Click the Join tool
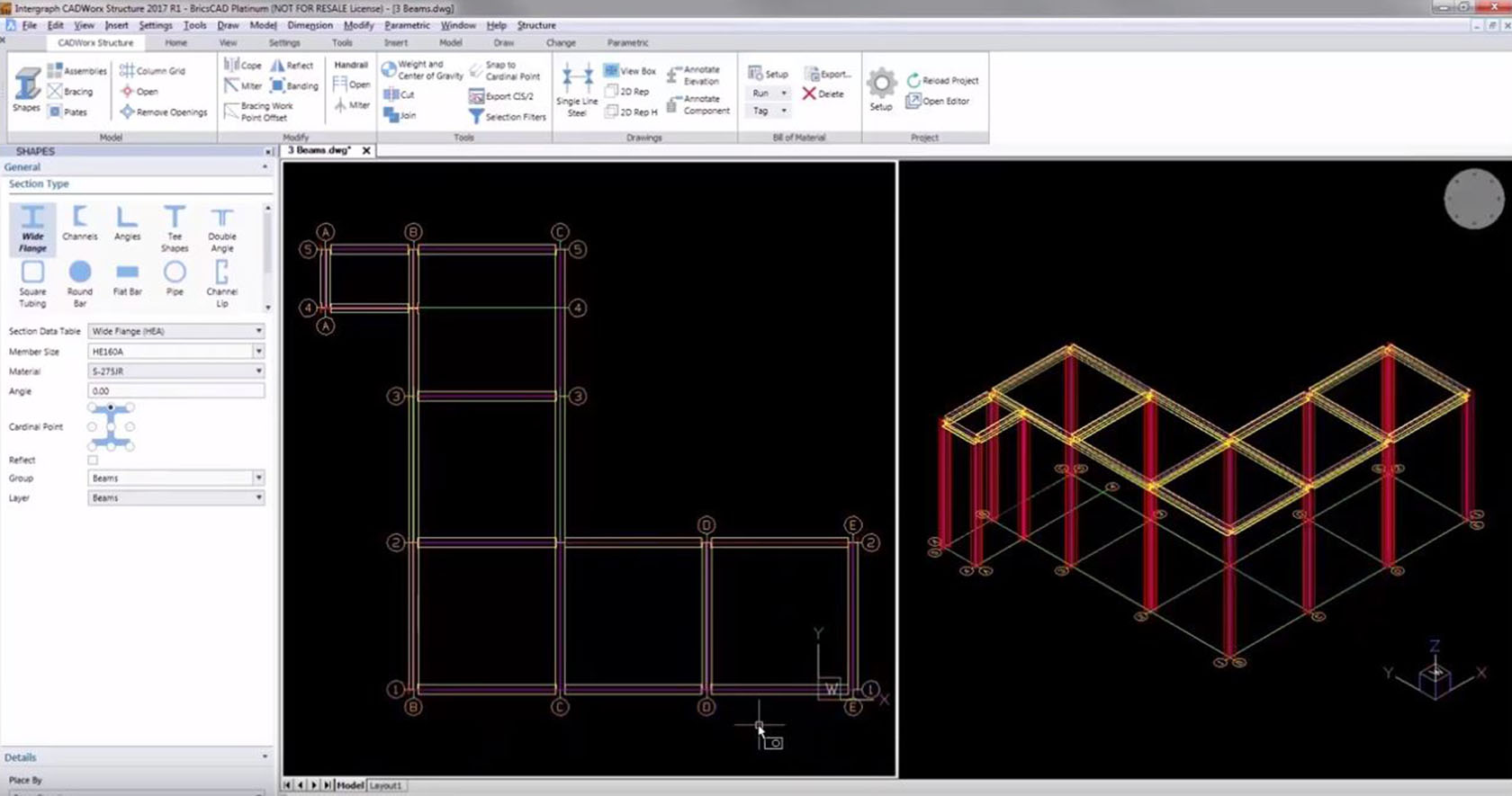Screen dimensions: 1512x796 [x=400, y=115]
